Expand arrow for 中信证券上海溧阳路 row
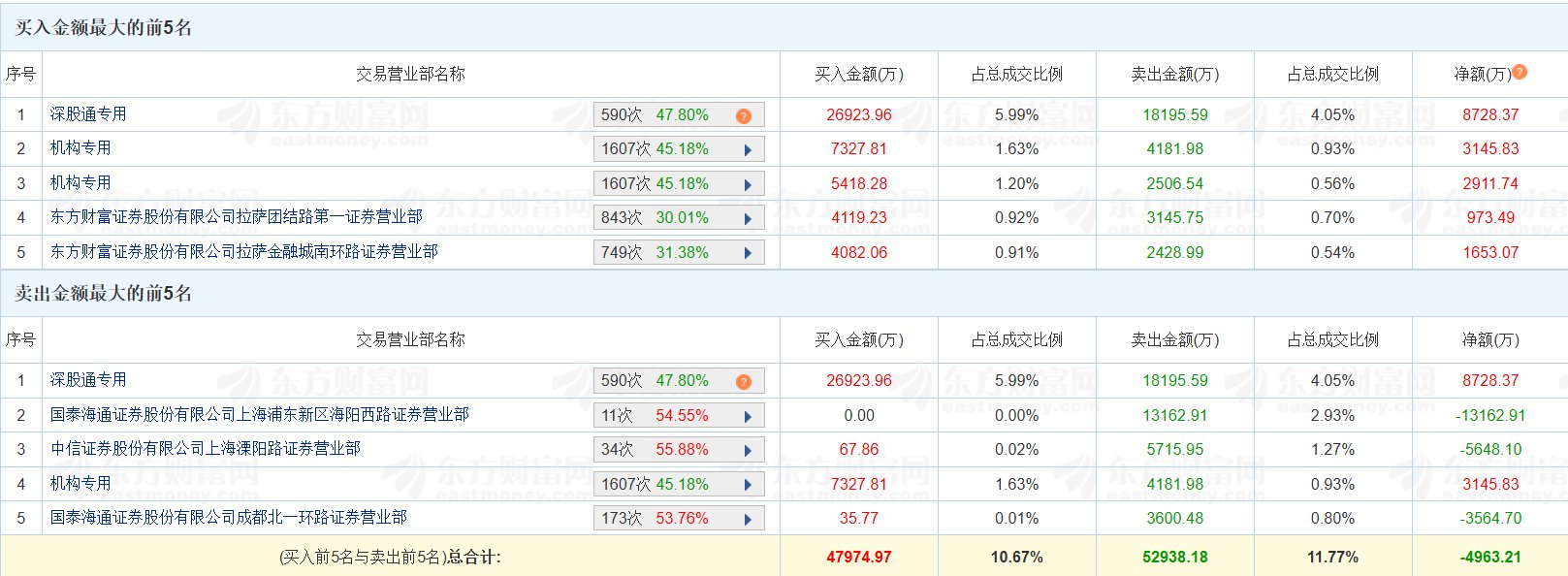Viewport: 1568px width, 576px height. click(x=748, y=450)
